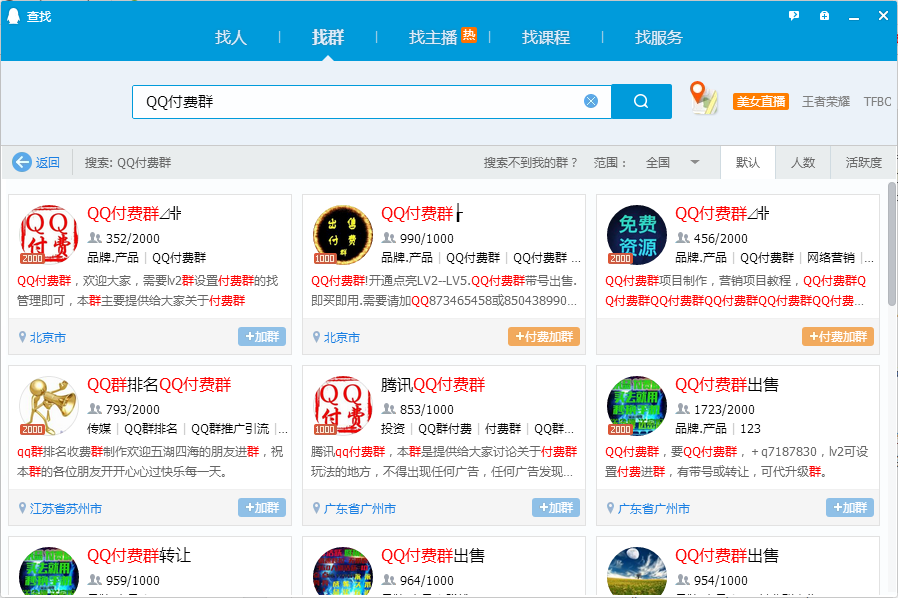Click the lock icon in title bar
The height and width of the screenshot is (598, 898).
[x=824, y=16]
